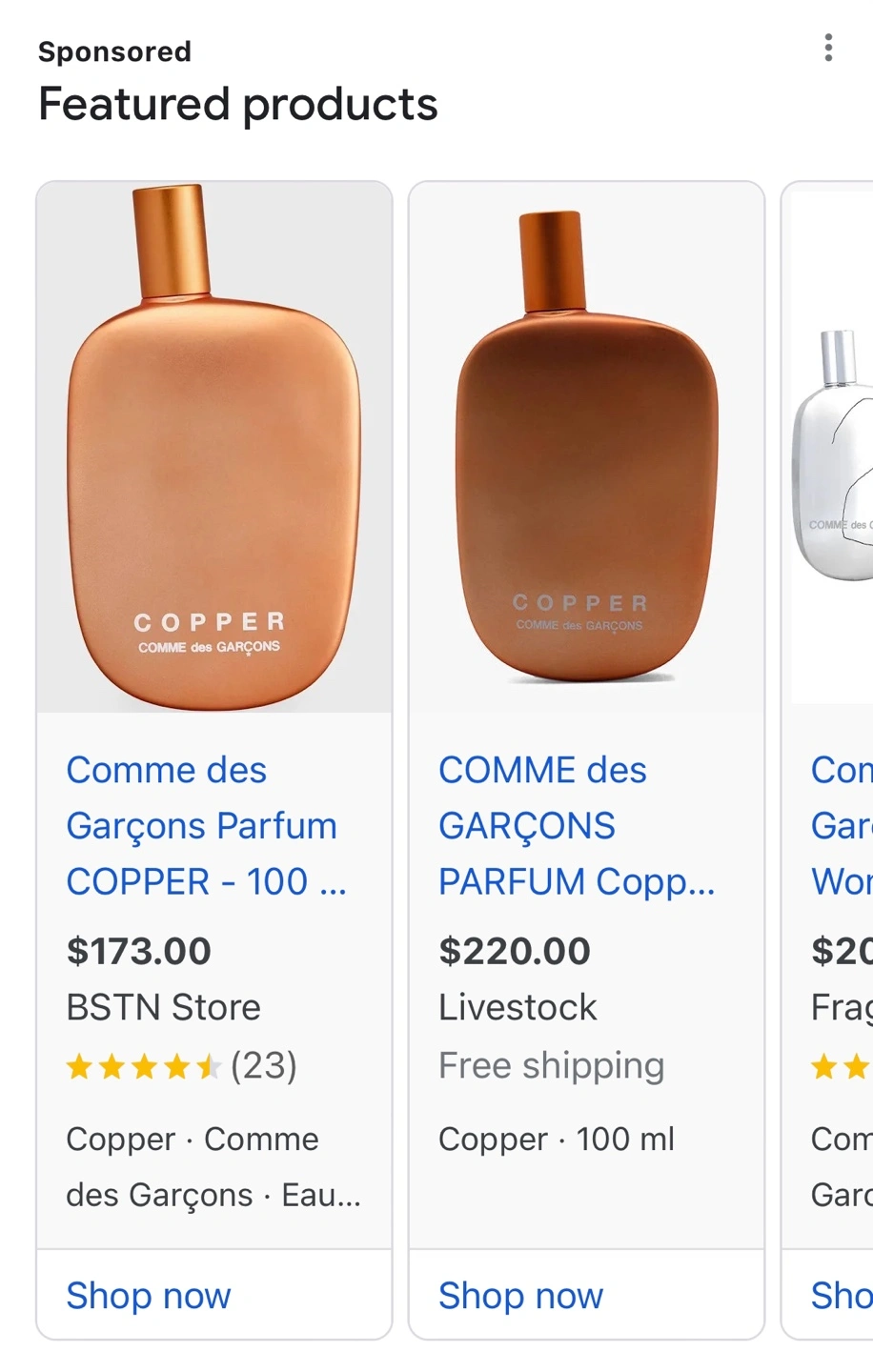Screen dimensions: 873x1372
Task: Click the Featured products heading
Action: [238, 104]
